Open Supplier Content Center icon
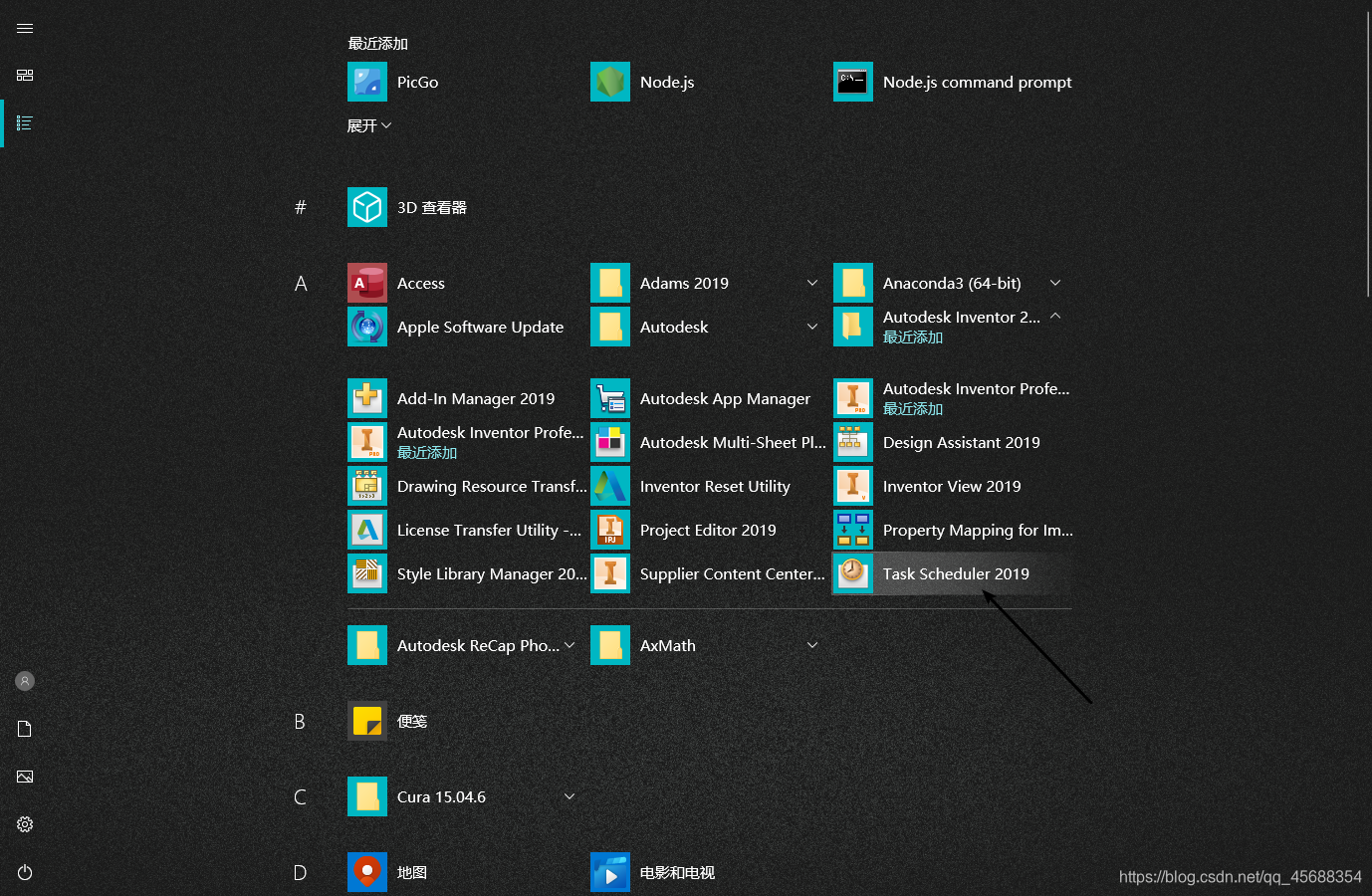 coord(610,573)
